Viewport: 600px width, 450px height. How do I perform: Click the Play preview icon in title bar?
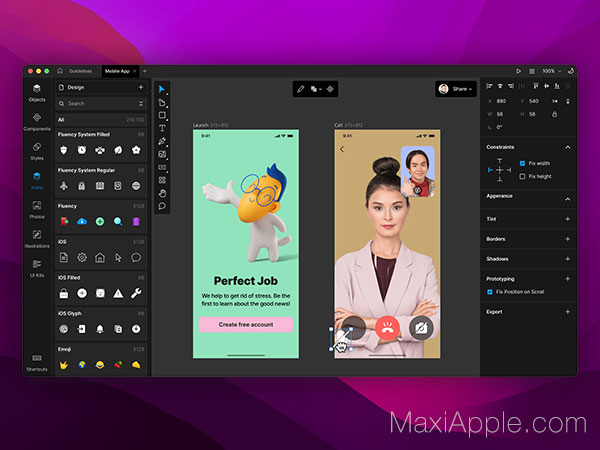[518, 71]
